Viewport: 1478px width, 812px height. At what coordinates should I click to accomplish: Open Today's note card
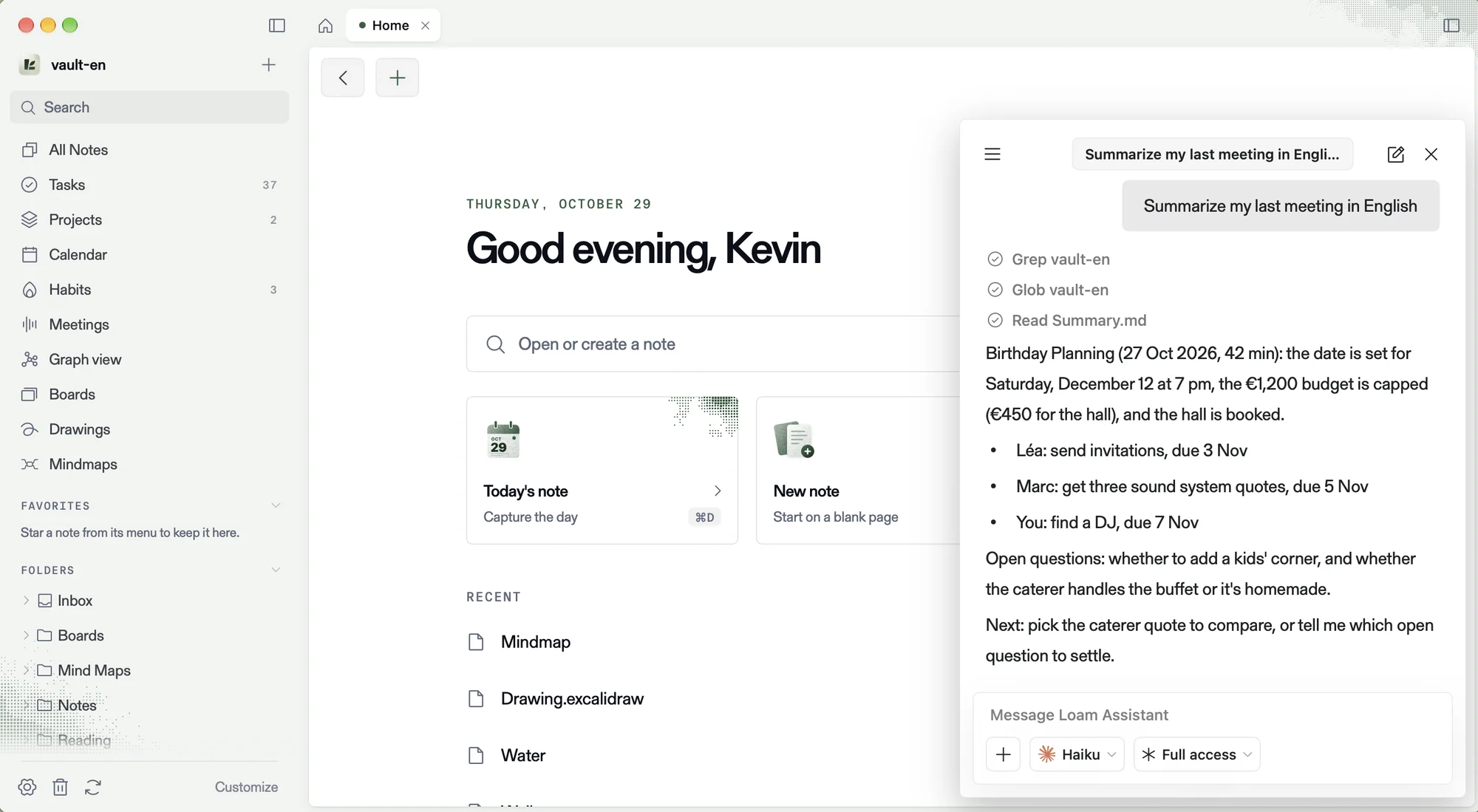coord(602,471)
